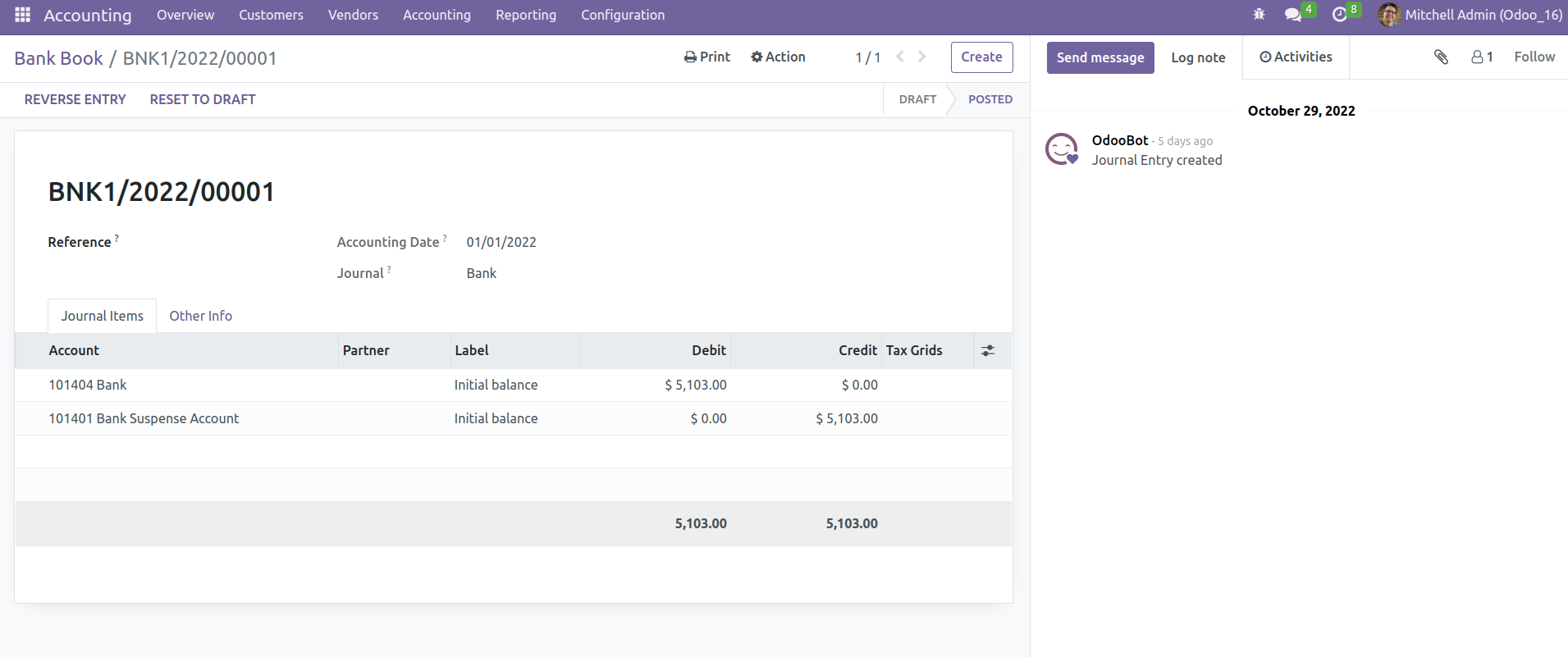Go to previous record arrow
Viewport: 1568px width, 657px height.
pyautogui.click(x=900, y=57)
